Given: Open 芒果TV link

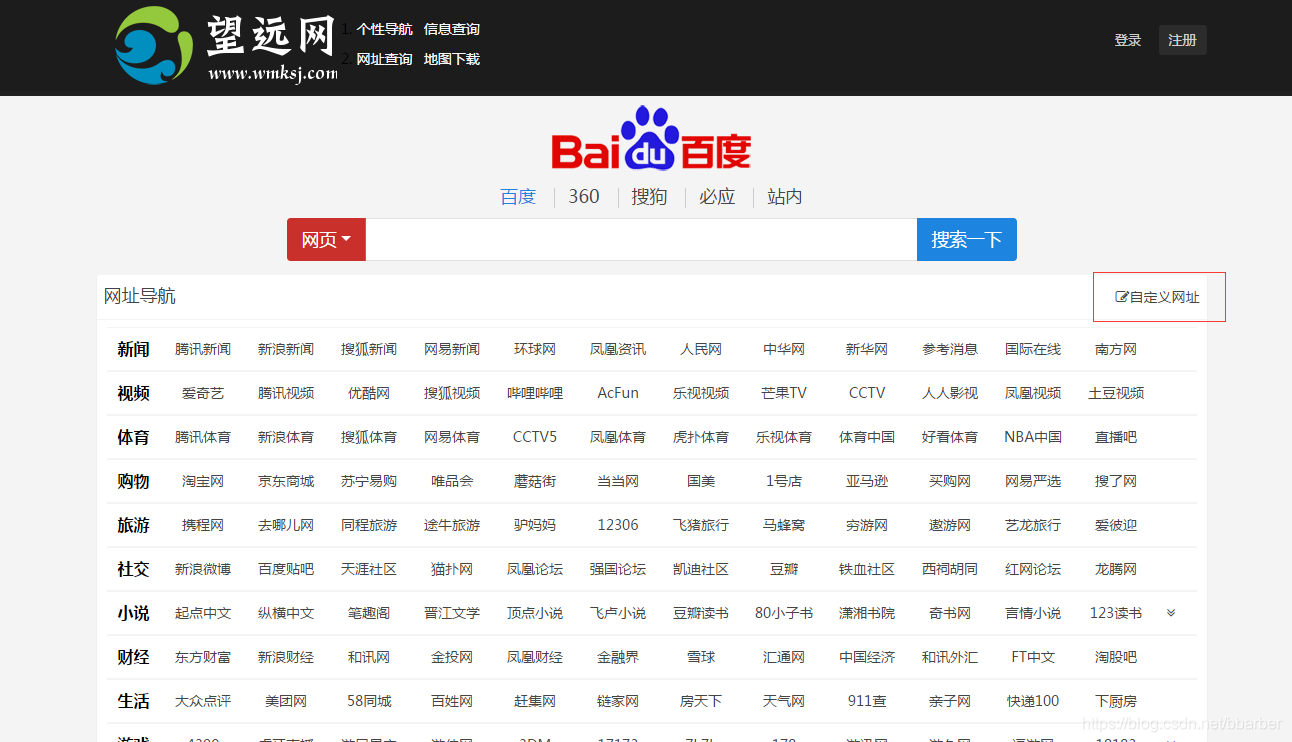Looking at the screenshot, I should click(x=784, y=393).
